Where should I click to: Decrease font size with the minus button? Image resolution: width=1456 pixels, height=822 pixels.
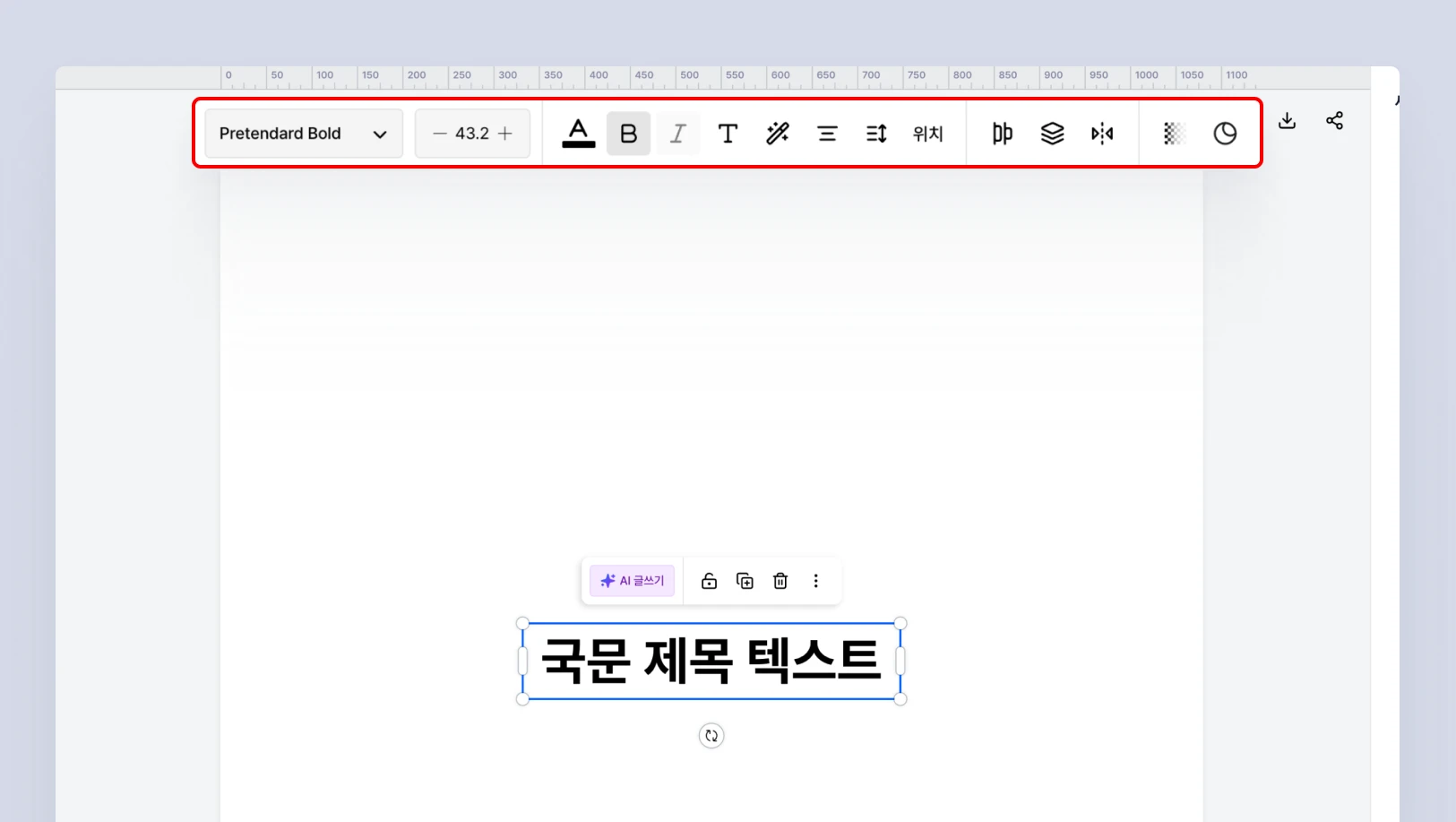tap(439, 134)
